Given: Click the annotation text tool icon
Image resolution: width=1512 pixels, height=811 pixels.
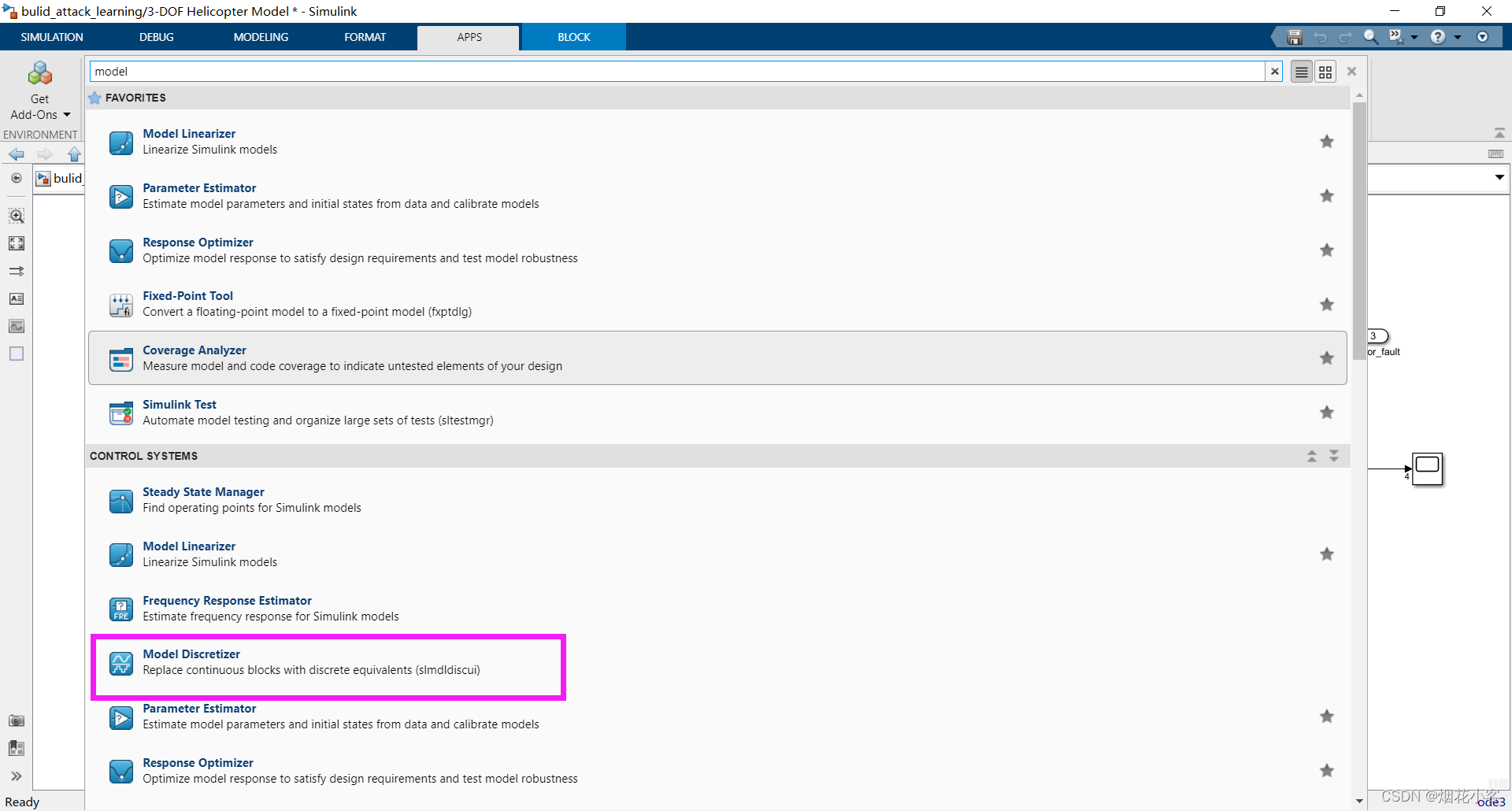Looking at the screenshot, I should click(17, 298).
